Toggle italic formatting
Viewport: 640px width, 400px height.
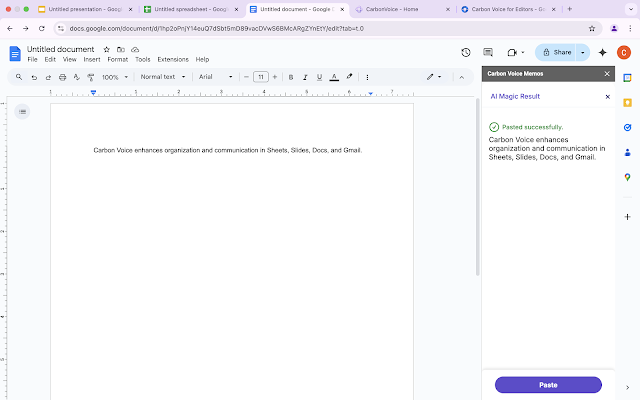point(305,77)
